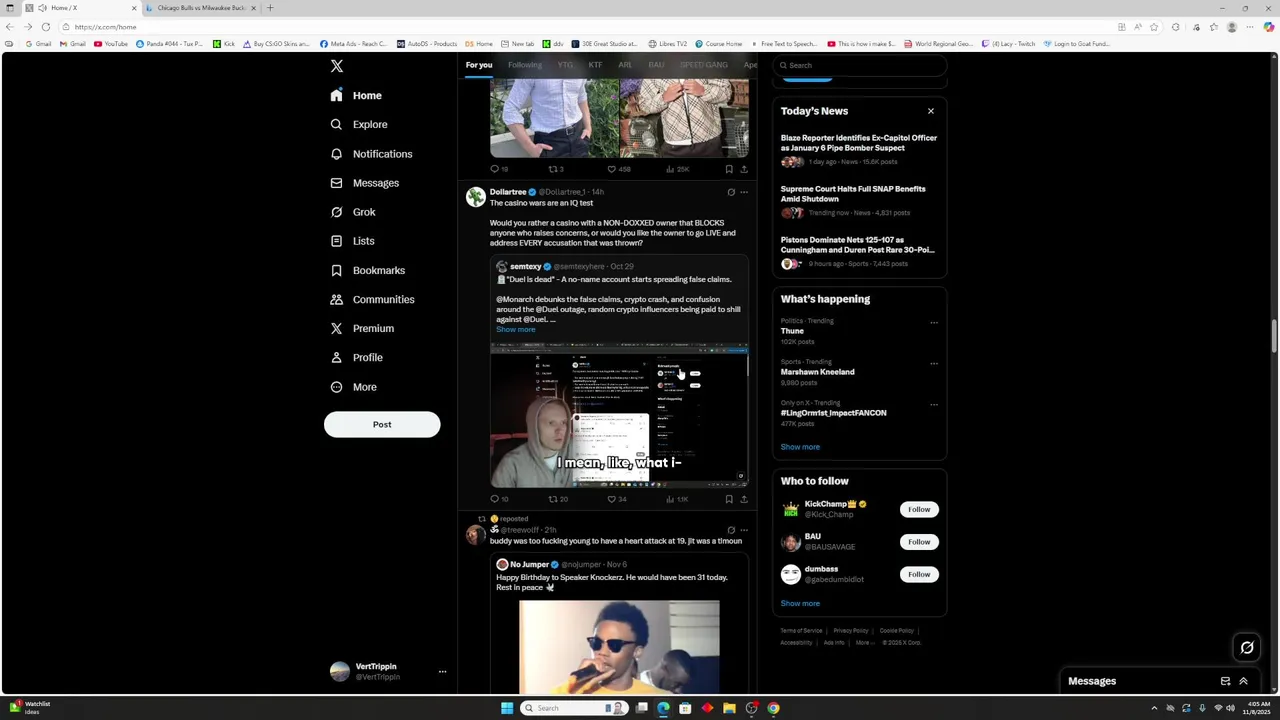
Task: Open the YouTube bookmark
Action: click(111, 44)
